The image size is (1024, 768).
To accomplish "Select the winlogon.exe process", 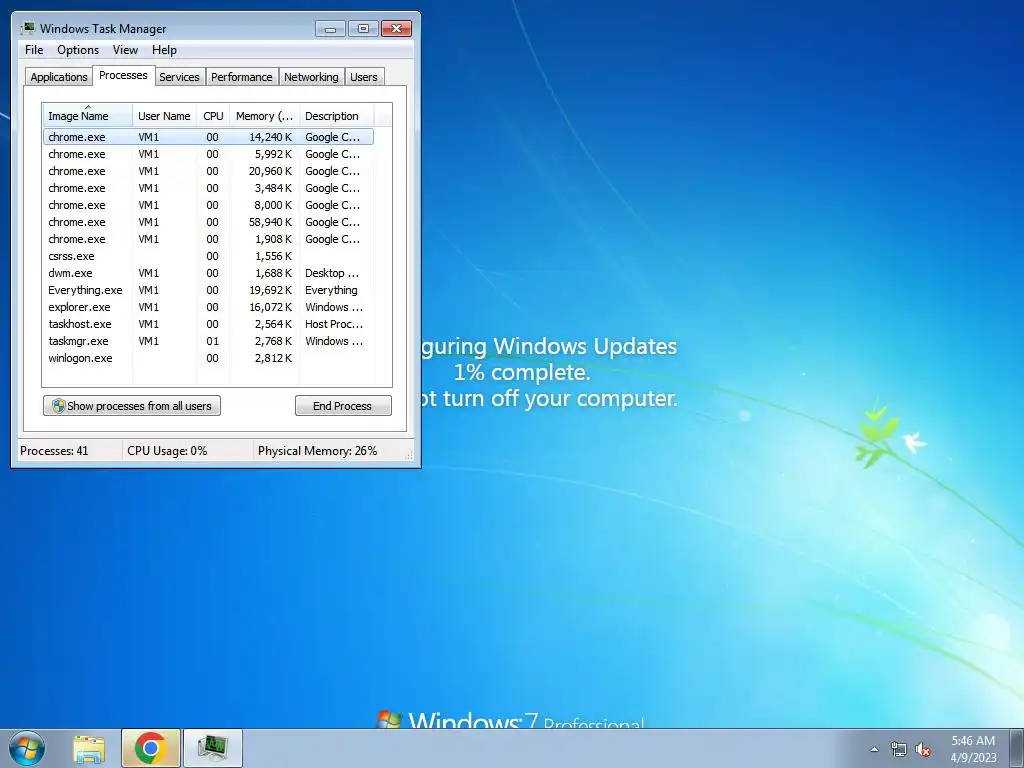I will (208, 358).
